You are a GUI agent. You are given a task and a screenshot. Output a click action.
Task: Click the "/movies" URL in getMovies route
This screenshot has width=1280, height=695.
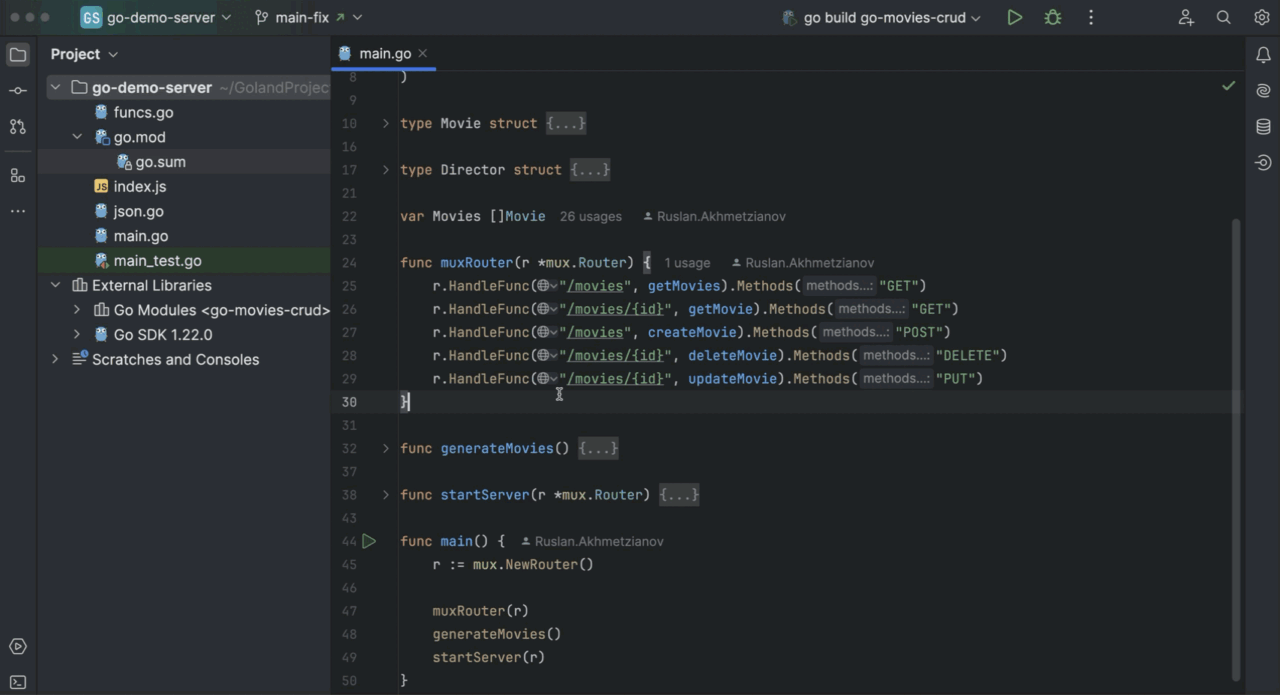595,286
